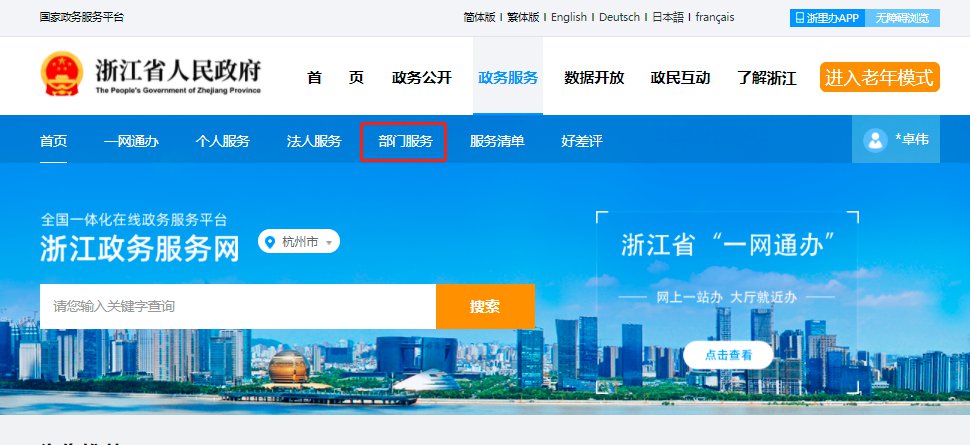Image resolution: width=970 pixels, height=445 pixels.
Task: Click the 浙江省人民政府 title text
Action: click(x=178, y=71)
